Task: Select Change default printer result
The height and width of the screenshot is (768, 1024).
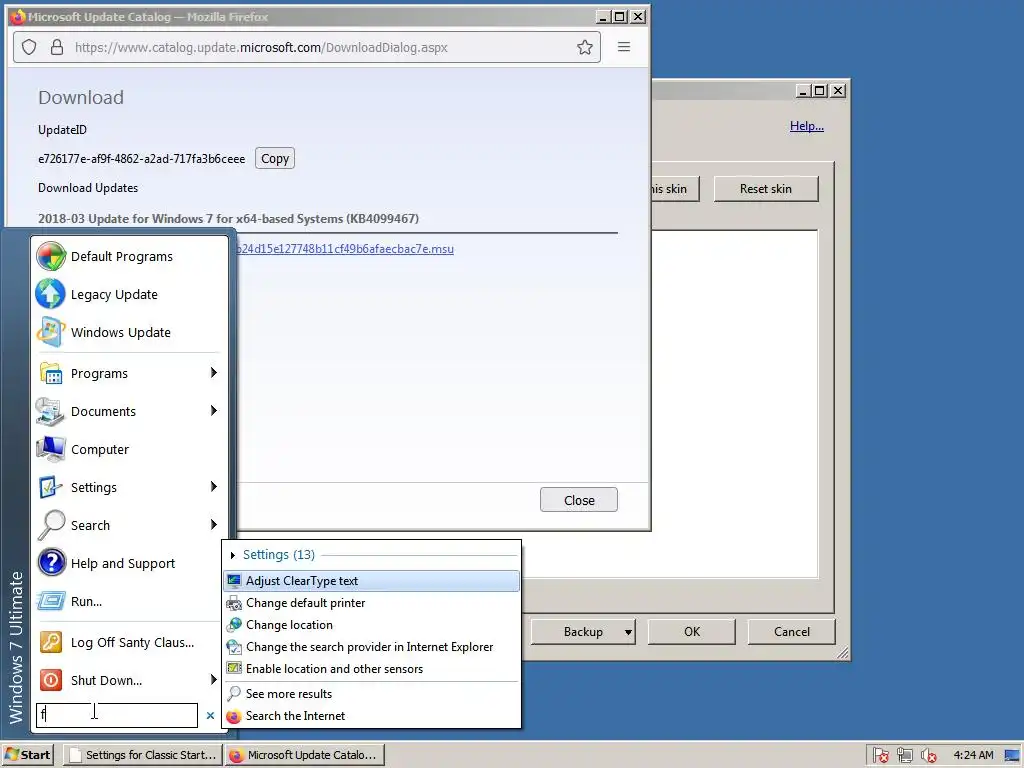Action: [x=372, y=603]
